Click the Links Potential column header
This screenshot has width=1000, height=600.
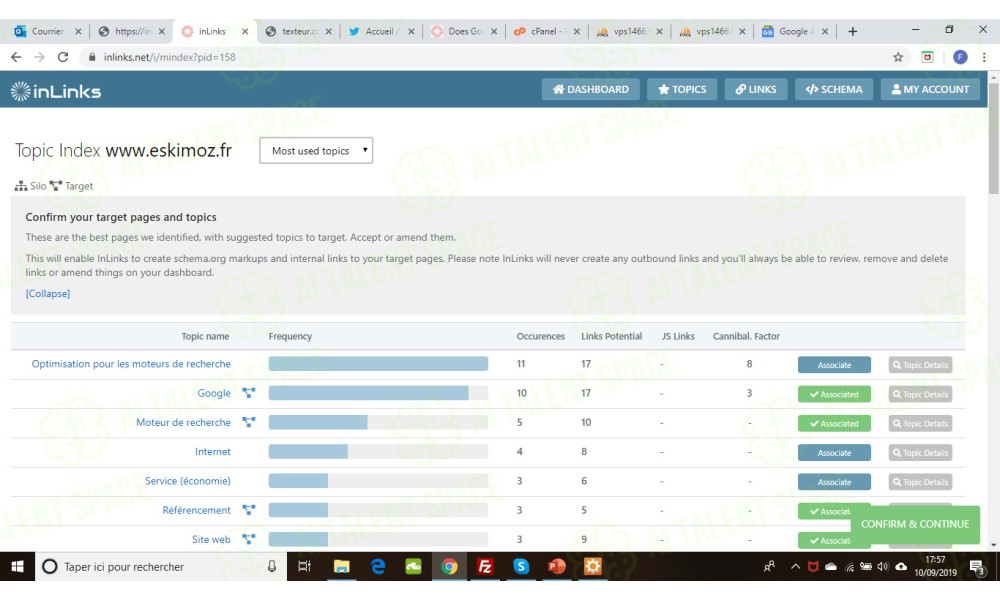pos(612,336)
